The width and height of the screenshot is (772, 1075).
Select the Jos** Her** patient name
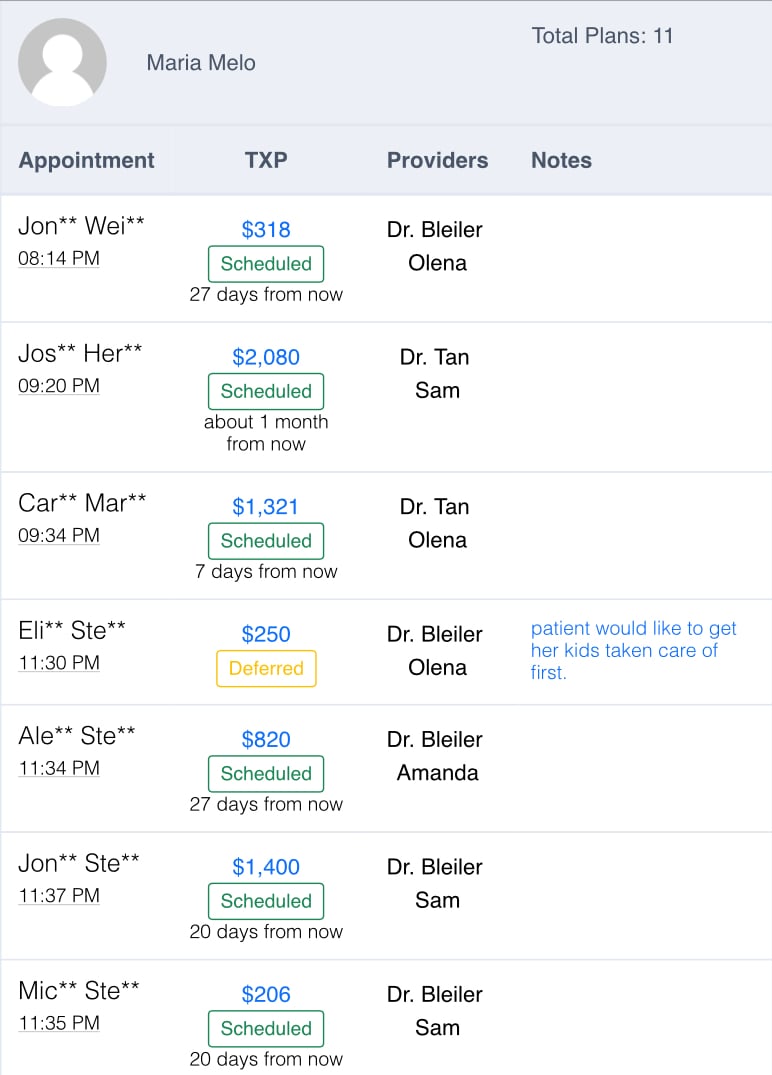click(x=80, y=353)
